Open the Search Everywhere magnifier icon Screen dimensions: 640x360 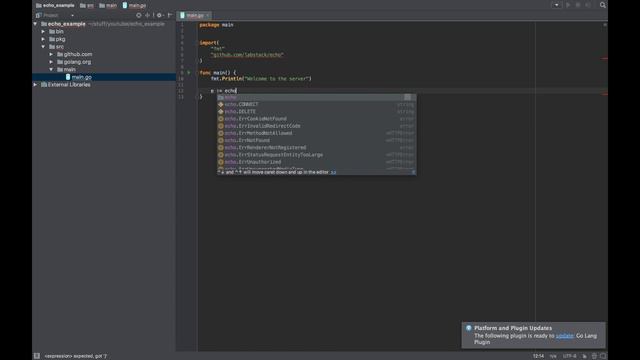(602, 5)
